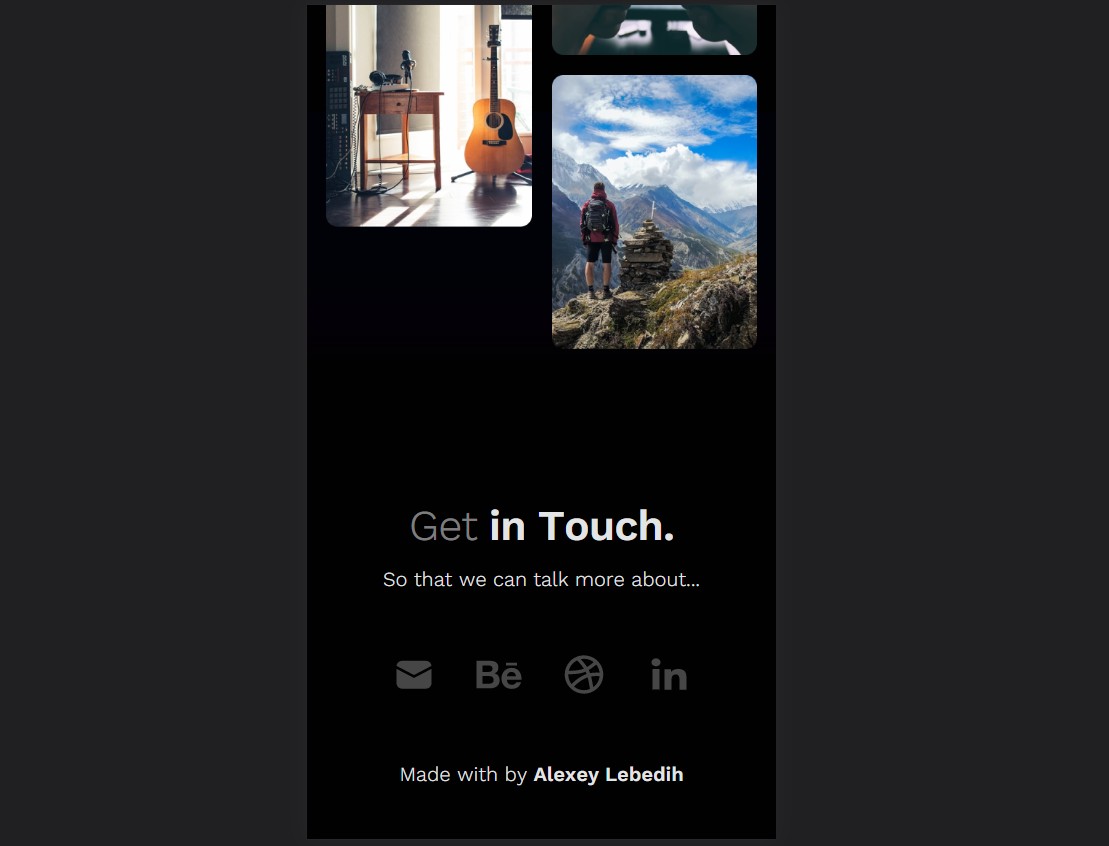Click the bold "Touch." word in the heading
Screen dimensions: 1109x846
click(x=606, y=527)
